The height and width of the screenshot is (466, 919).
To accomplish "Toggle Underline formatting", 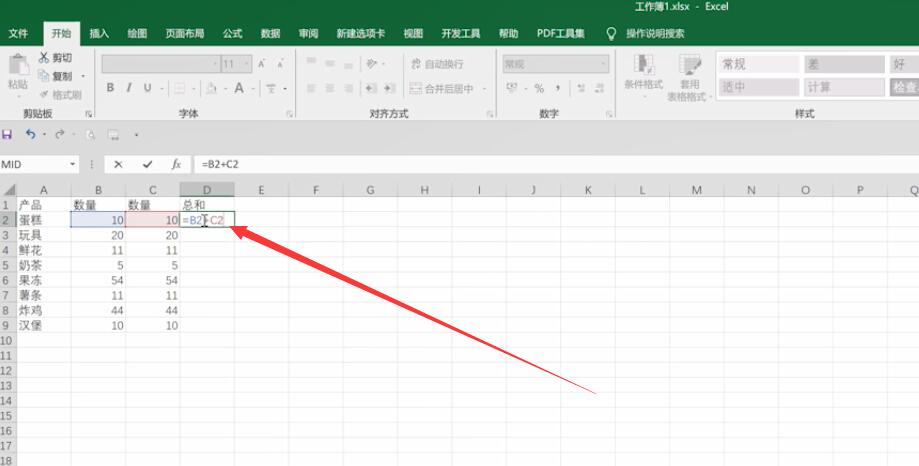I will 147,88.
